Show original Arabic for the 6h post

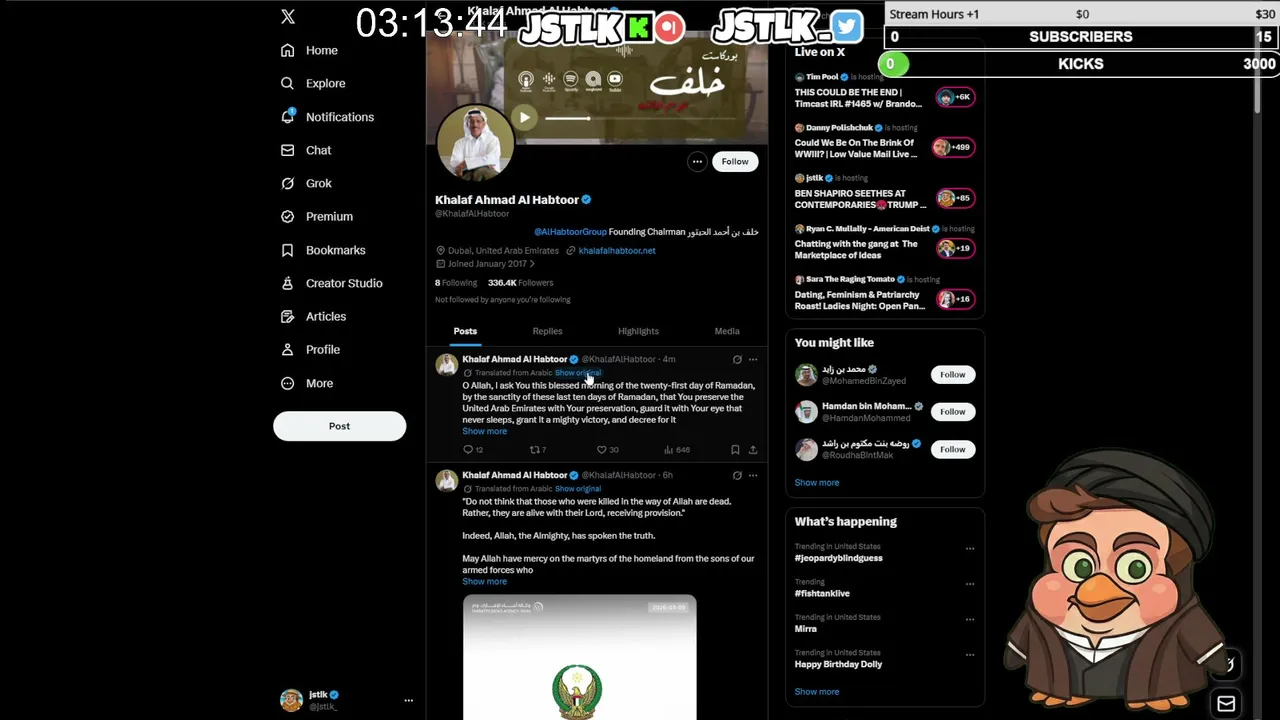578,489
